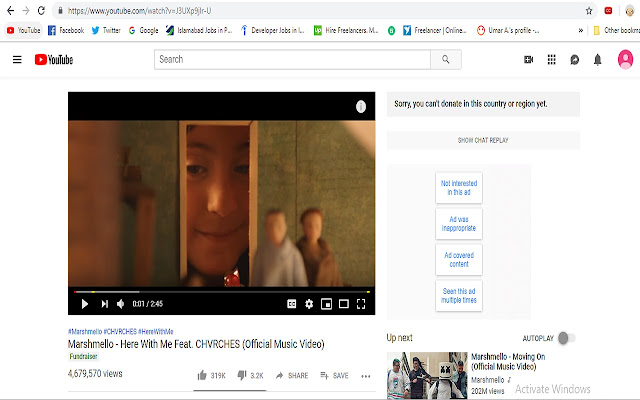Open Islamabad Jobs bookmark

[199, 30]
